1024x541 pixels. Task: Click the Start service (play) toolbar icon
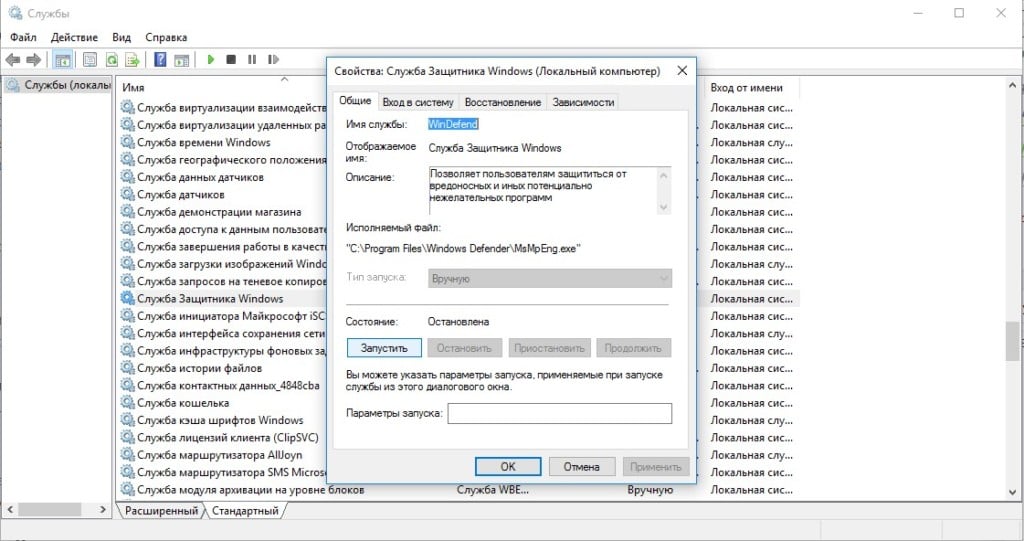(x=211, y=60)
